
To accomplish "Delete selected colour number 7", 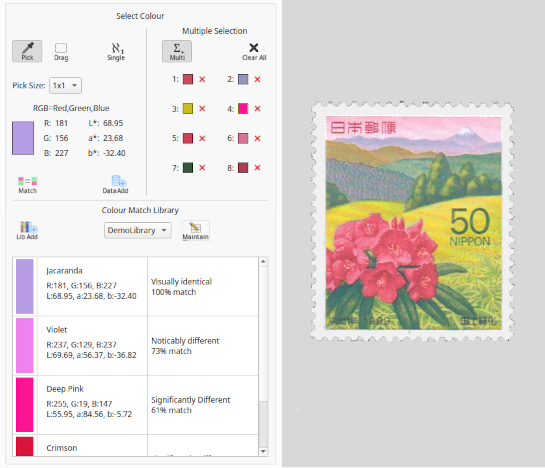I will point(202,168).
